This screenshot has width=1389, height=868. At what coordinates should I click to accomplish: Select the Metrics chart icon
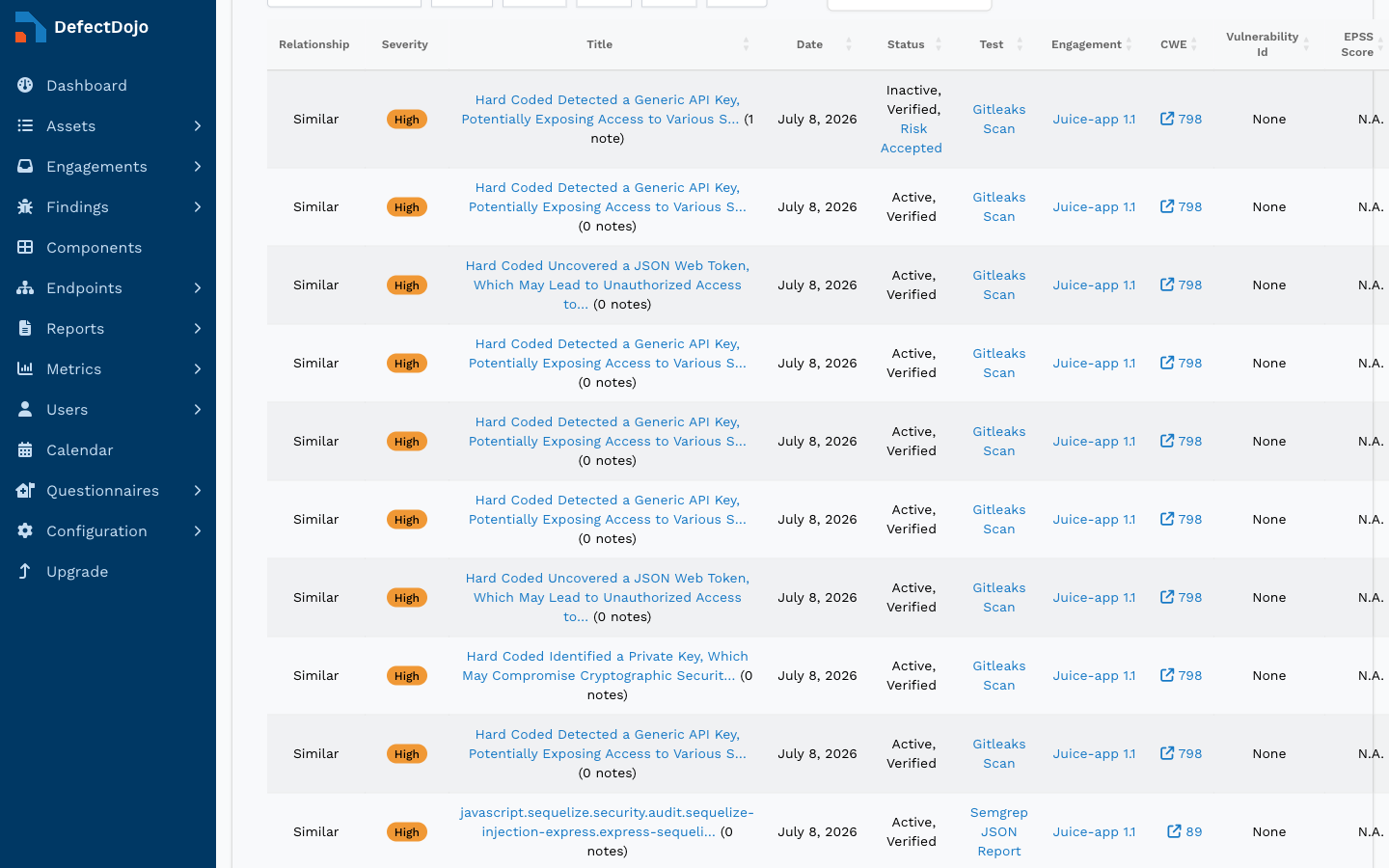25,368
